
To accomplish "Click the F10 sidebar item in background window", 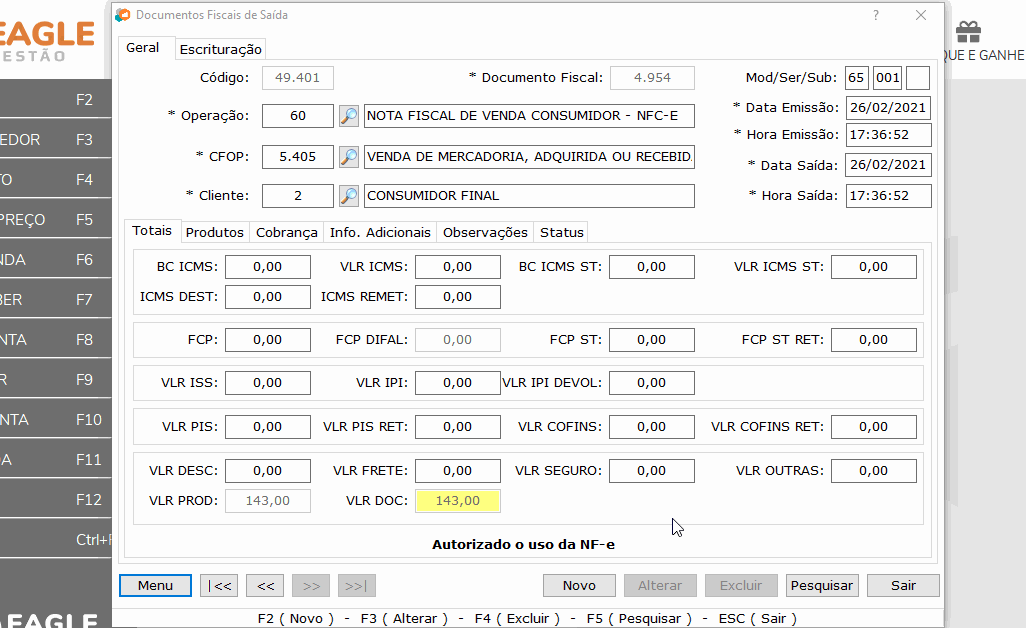I will pos(56,420).
